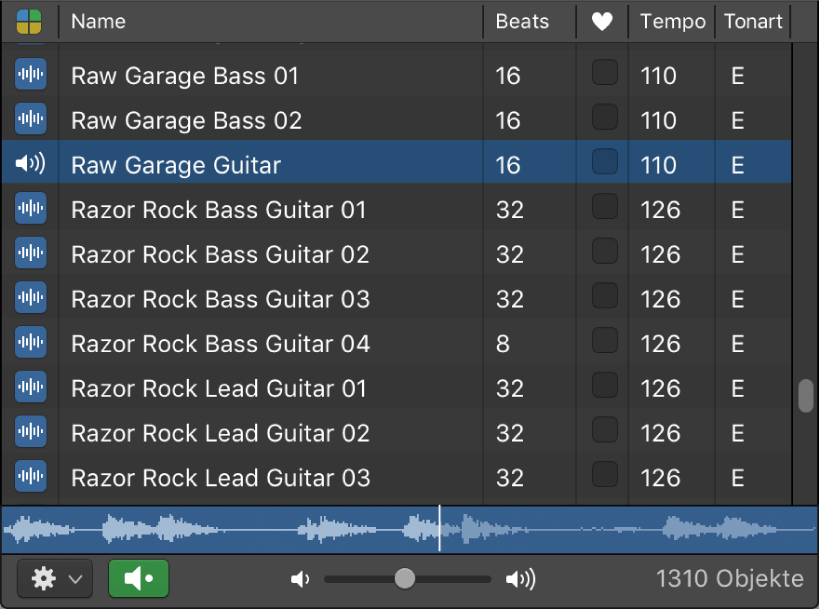The height and width of the screenshot is (609, 819).
Task: Click the heart favorites column header icon
Action: [x=602, y=21]
